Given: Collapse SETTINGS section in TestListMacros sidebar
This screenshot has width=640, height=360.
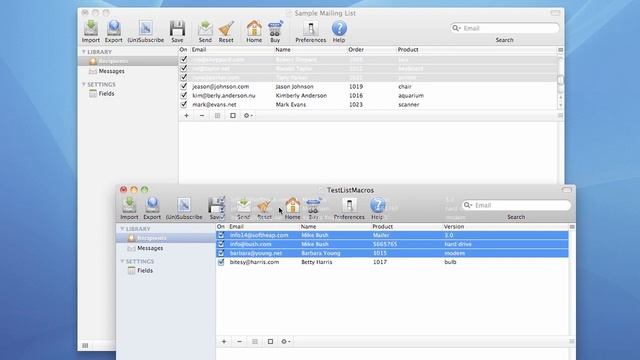Looking at the screenshot, I should (x=122, y=261).
